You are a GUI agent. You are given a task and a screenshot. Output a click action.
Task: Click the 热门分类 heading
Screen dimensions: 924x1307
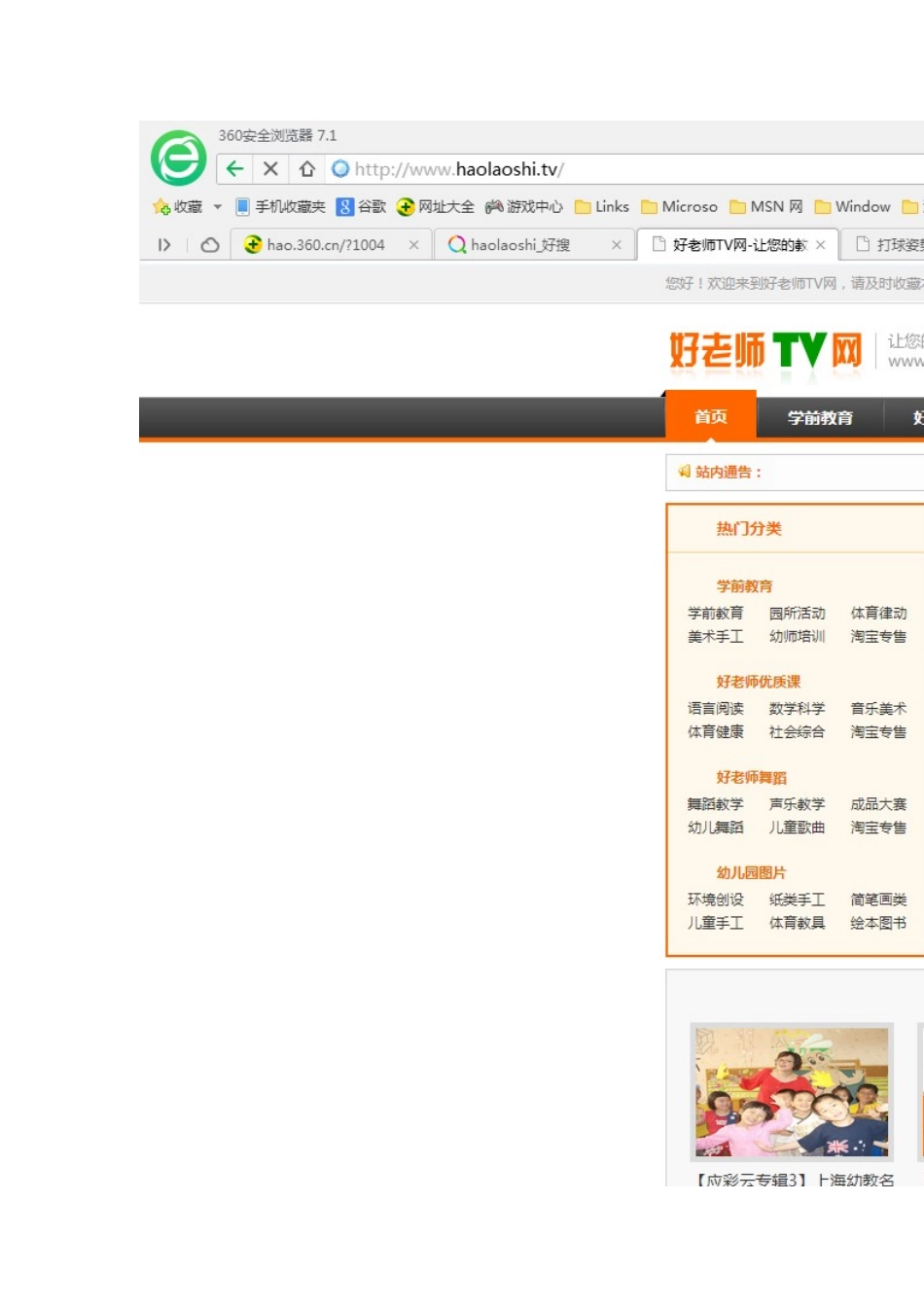click(749, 528)
